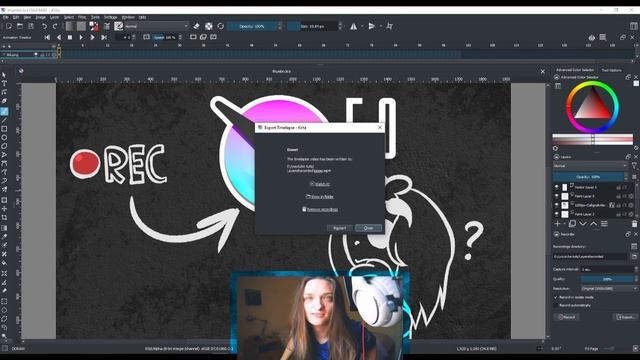This screenshot has width=640, height=360.
Task: Reload the original brush preset
Action: [x=221, y=26]
